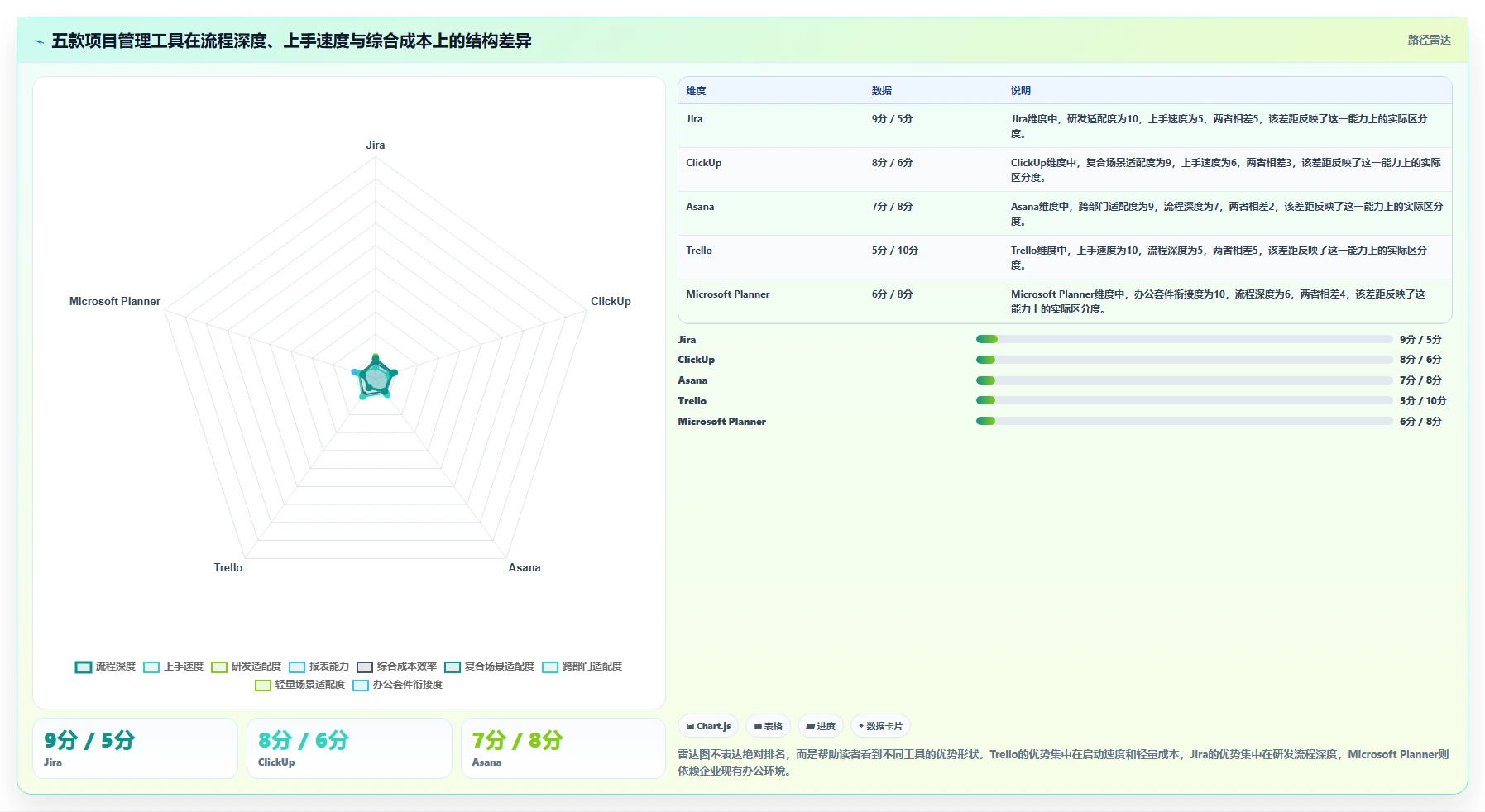The width and height of the screenshot is (1485, 812).
Task: Click the Trello progress bar
Action: pos(1184,400)
